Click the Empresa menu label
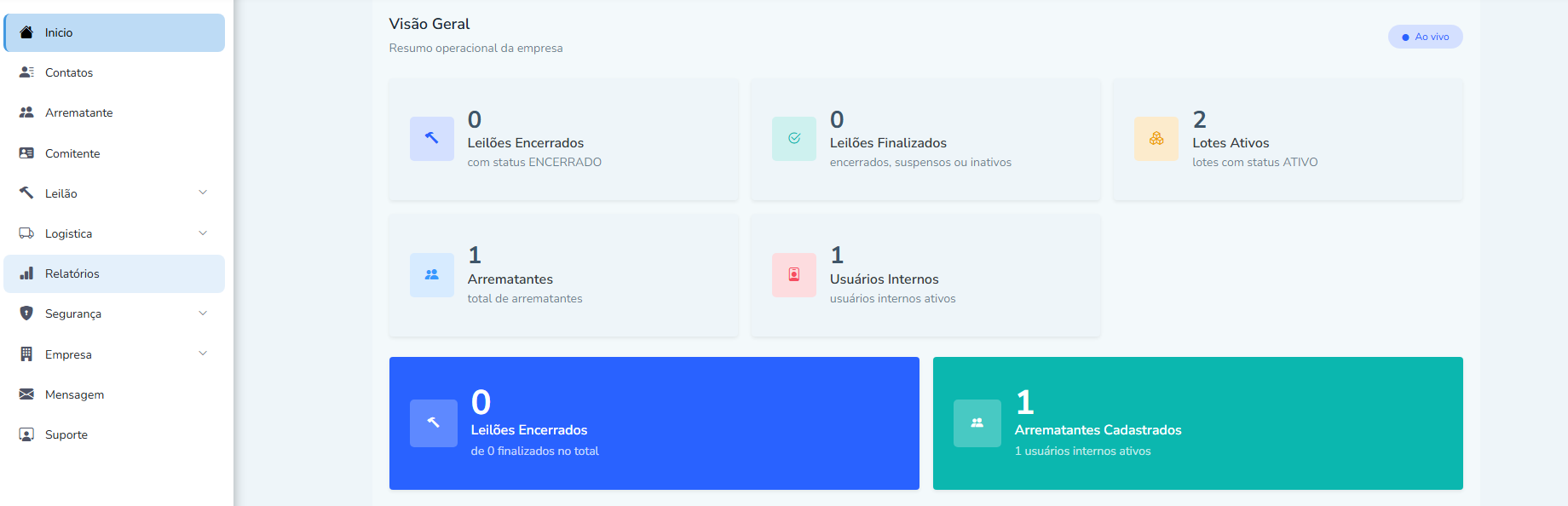The height and width of the screenshot is (506, 1568). (x=68, y=354)
